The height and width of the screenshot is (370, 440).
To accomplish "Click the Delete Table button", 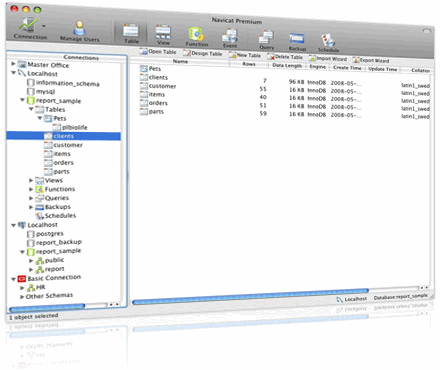I will tap(285, 57).
